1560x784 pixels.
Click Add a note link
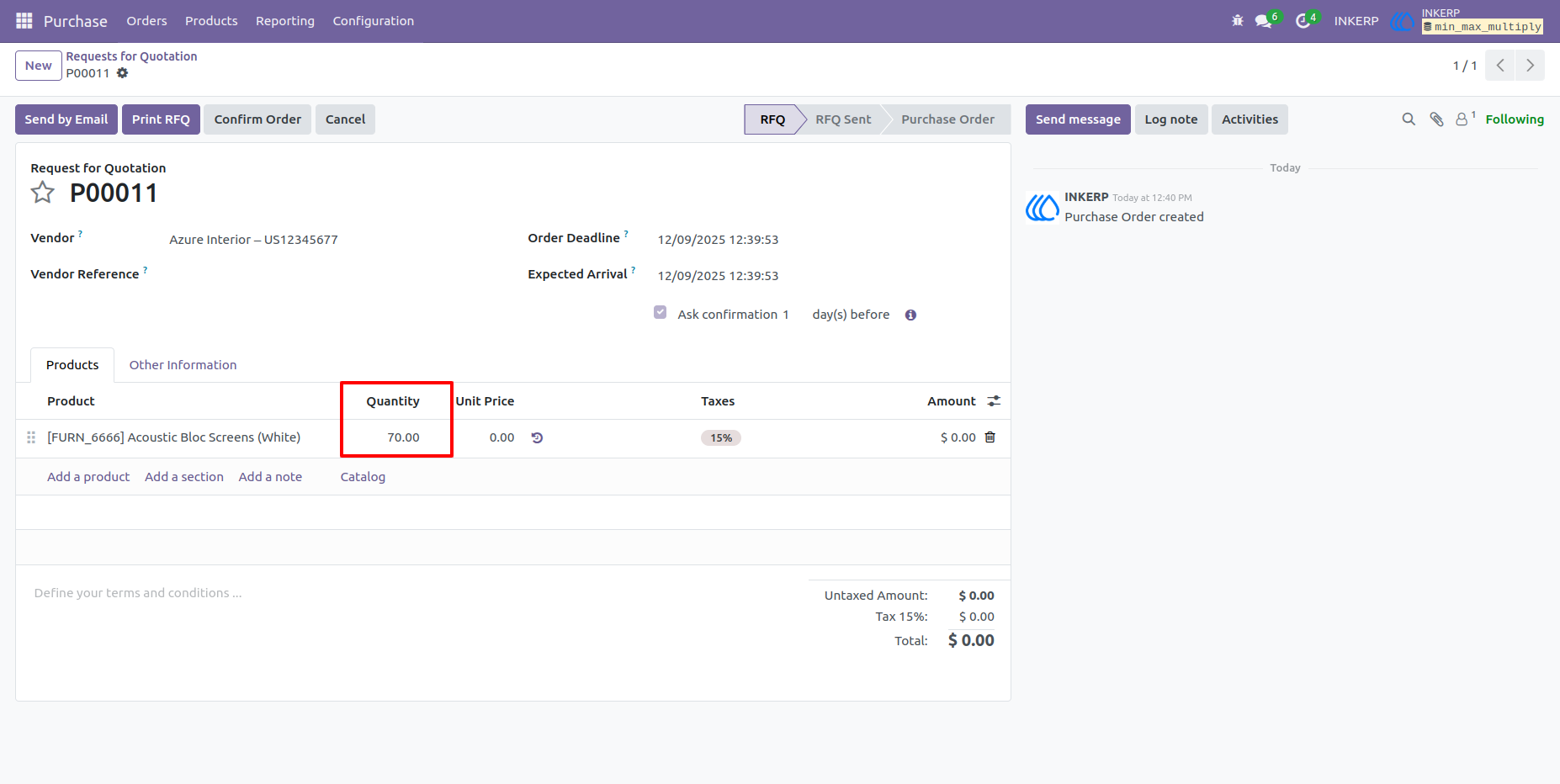click(270, 477)
